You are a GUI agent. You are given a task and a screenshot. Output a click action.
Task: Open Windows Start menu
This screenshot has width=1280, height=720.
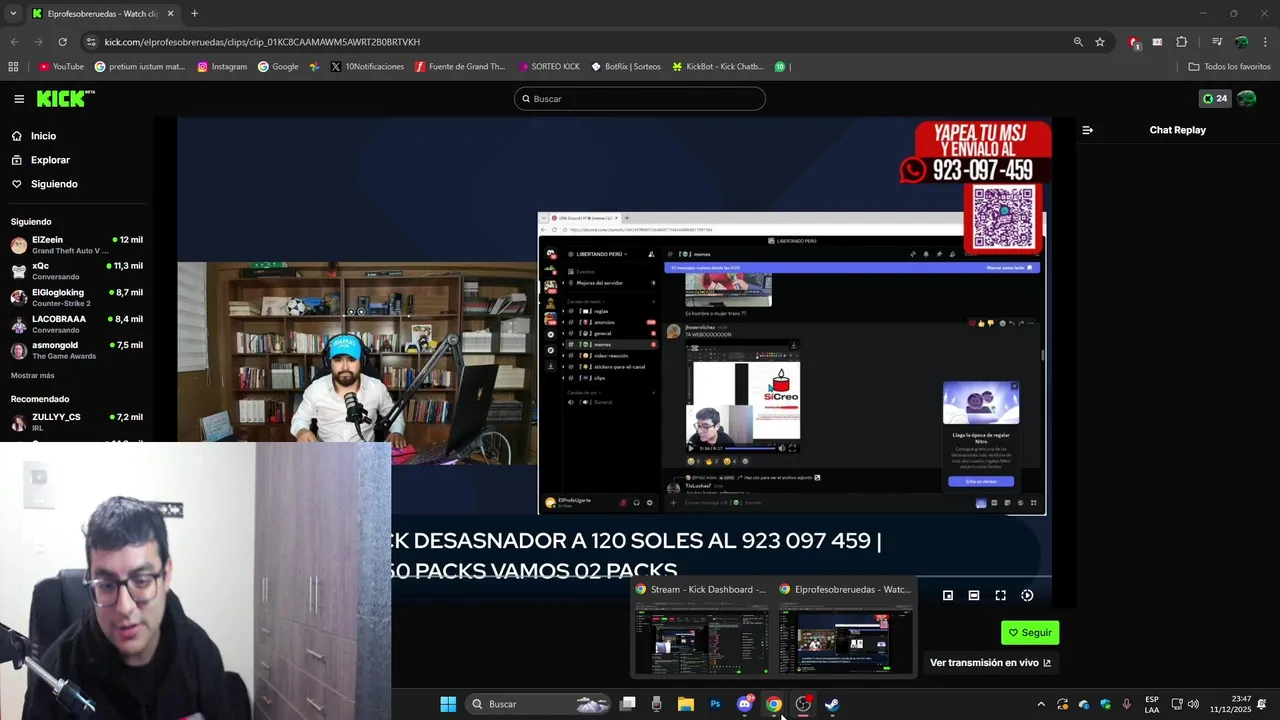pyautogui.click(x=448, y=704)
